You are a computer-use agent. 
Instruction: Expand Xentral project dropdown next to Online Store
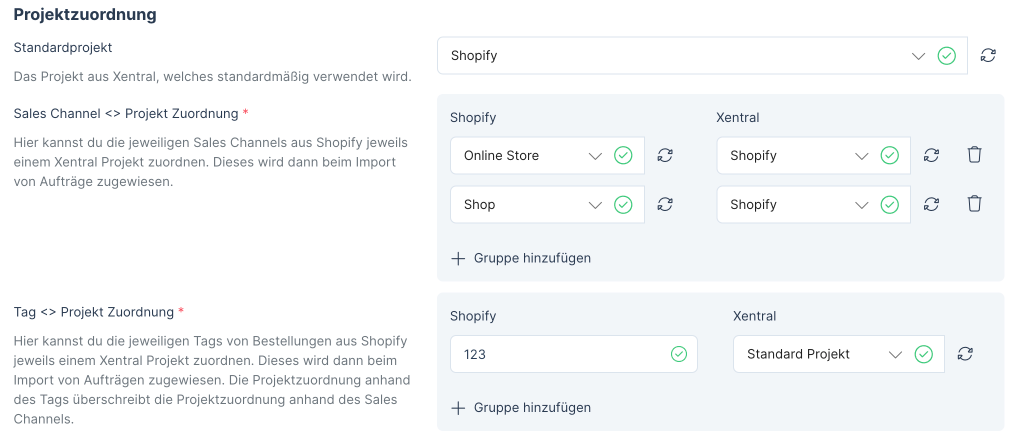click(861, 156)
